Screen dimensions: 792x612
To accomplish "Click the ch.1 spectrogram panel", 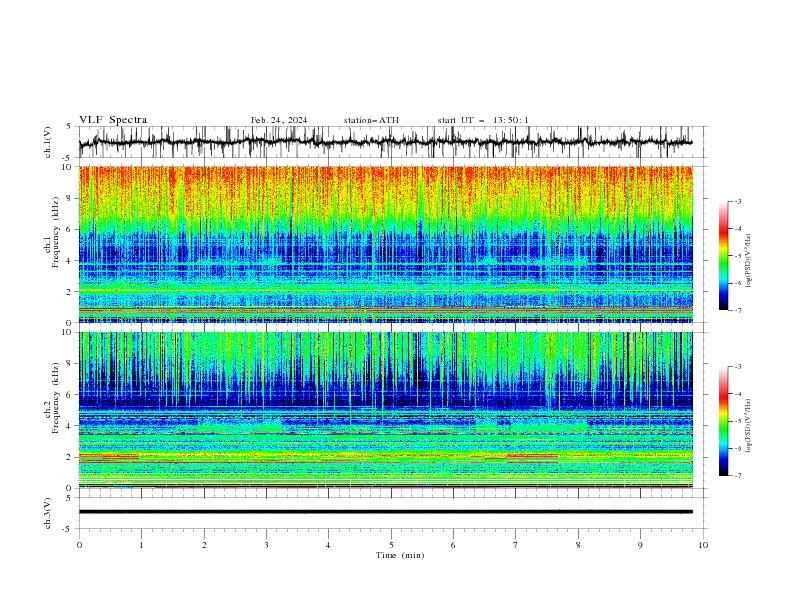I will coord(385,244).
